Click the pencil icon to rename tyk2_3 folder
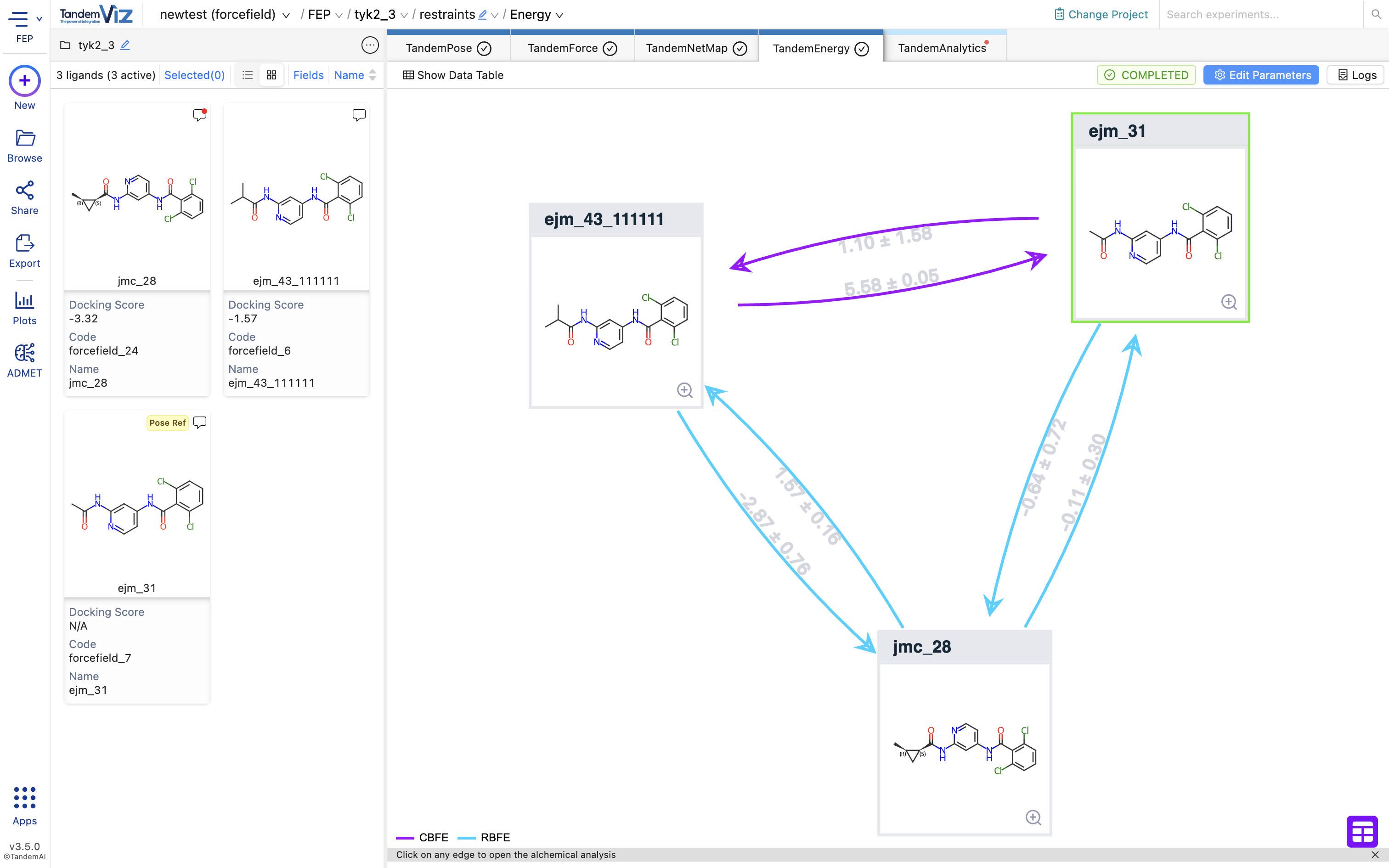 tap(125, 45)
